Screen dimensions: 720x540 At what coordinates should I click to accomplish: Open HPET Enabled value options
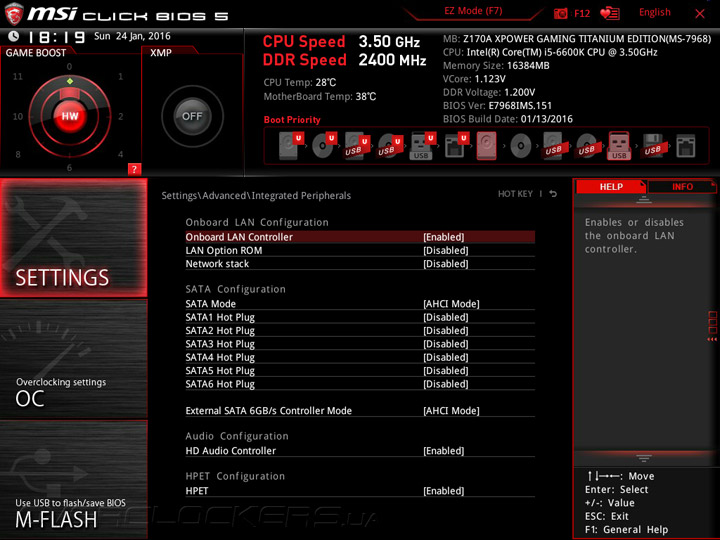point(444,491)
